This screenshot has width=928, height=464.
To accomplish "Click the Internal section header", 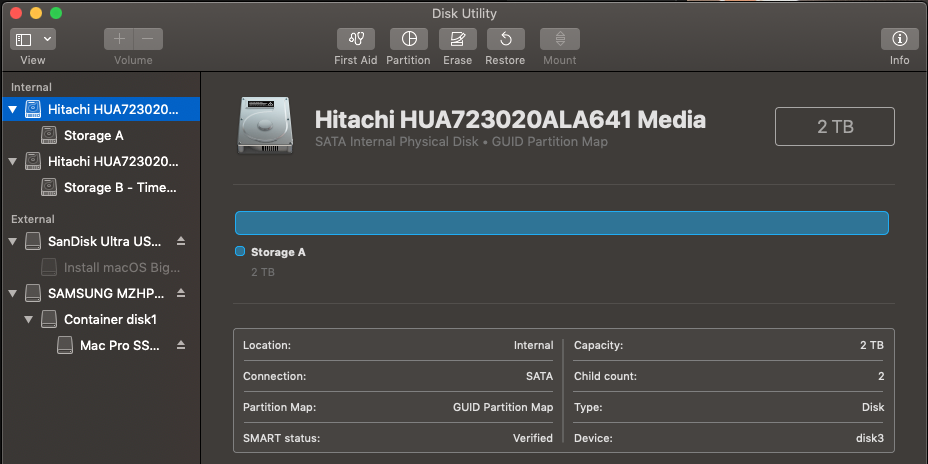I will pos(31,87).
